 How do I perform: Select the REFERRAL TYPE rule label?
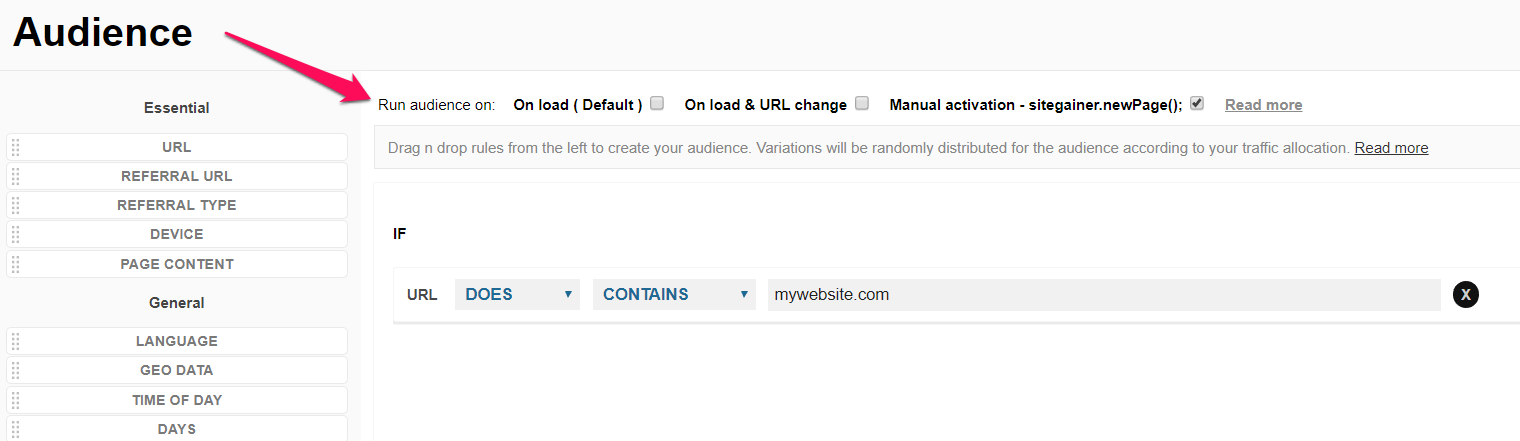[x=177, y=205]
